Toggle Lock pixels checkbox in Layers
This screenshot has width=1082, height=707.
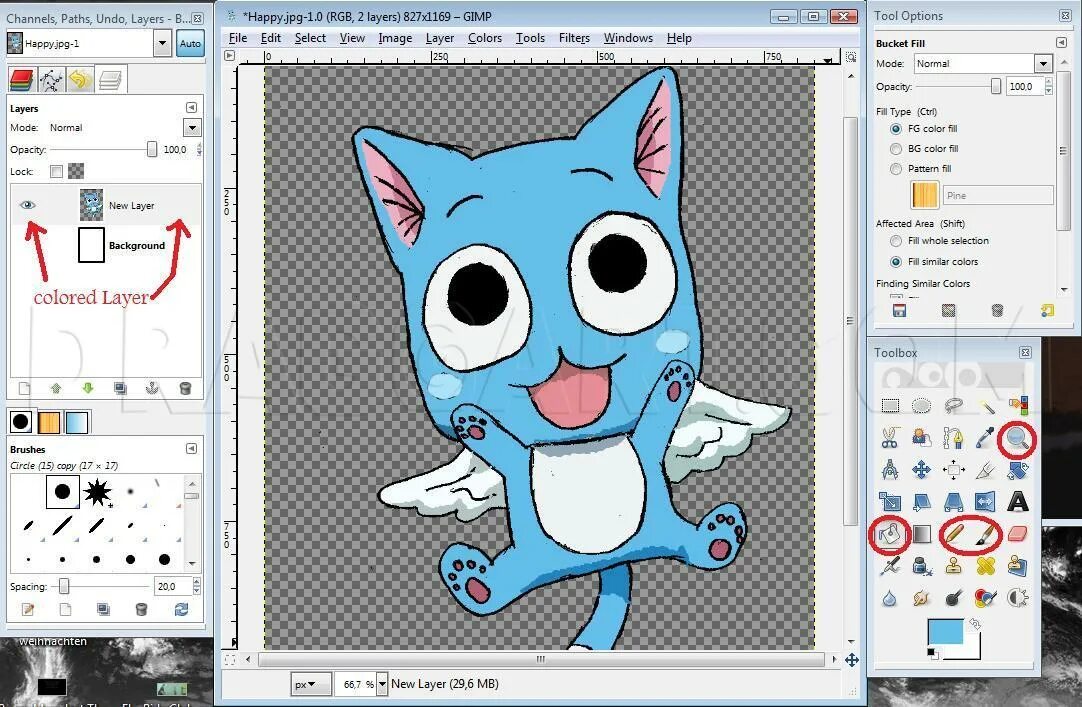point(57,171)
